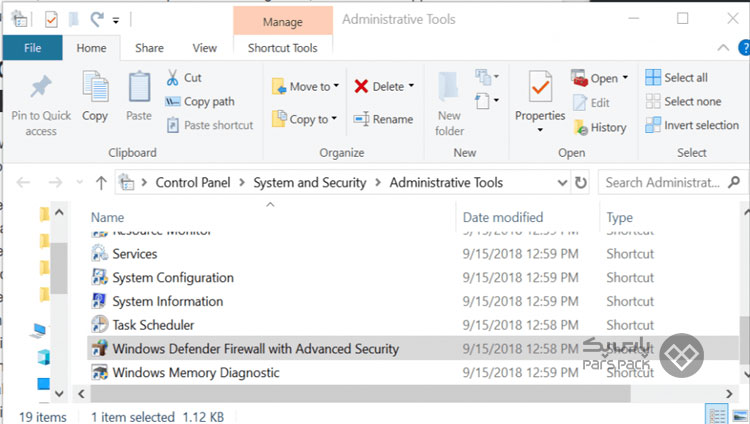Click Open in the ribbon Open group
The height and width of the screenshot is (424, 750).
[595, 78]
